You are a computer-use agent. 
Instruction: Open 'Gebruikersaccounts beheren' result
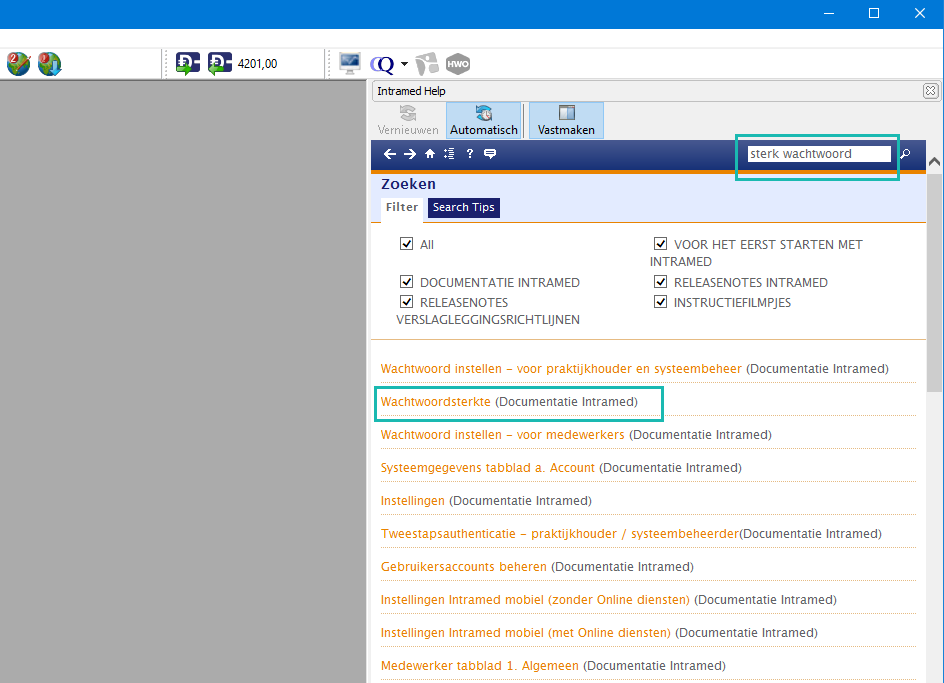pyautogui.click(x=464, y=567)
